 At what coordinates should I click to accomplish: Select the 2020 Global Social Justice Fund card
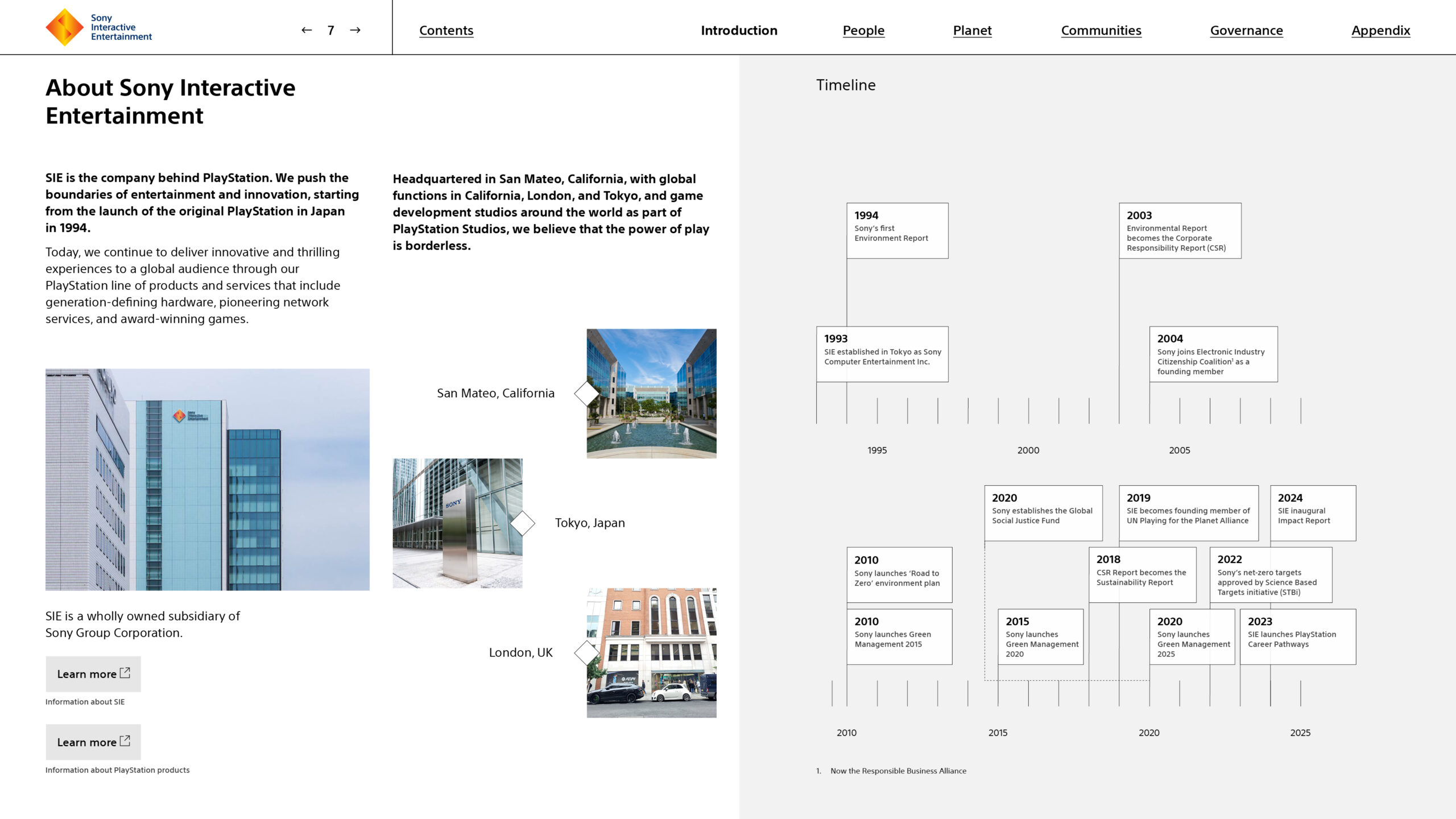1044,513
